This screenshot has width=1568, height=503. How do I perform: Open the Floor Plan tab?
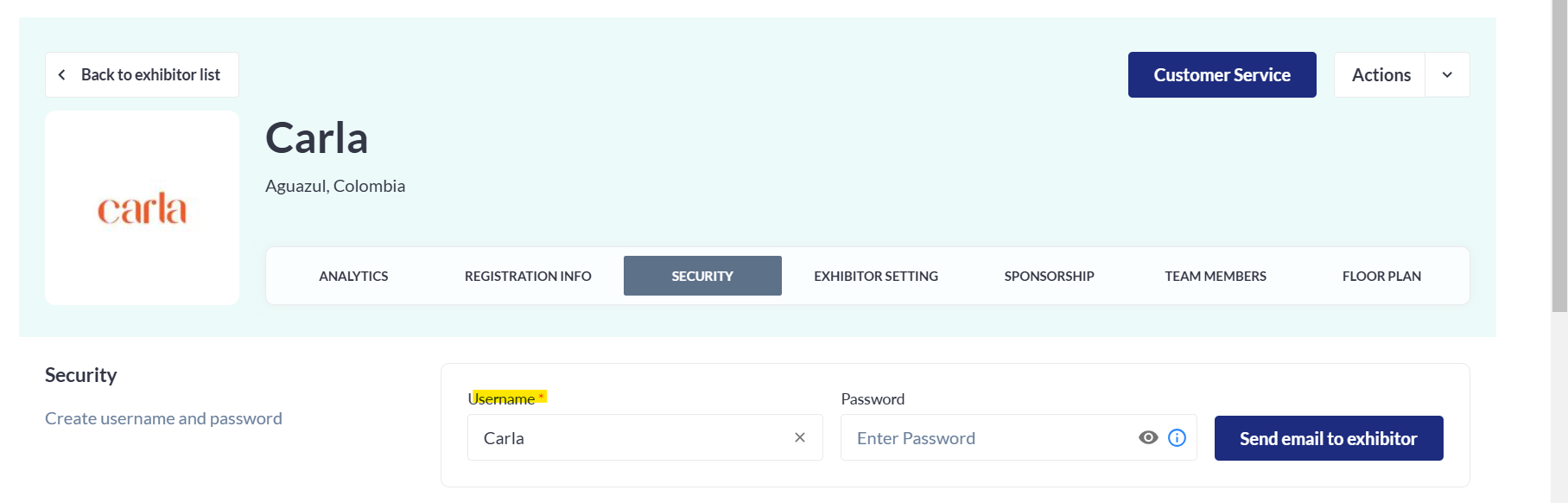(x=1381, y=276)
